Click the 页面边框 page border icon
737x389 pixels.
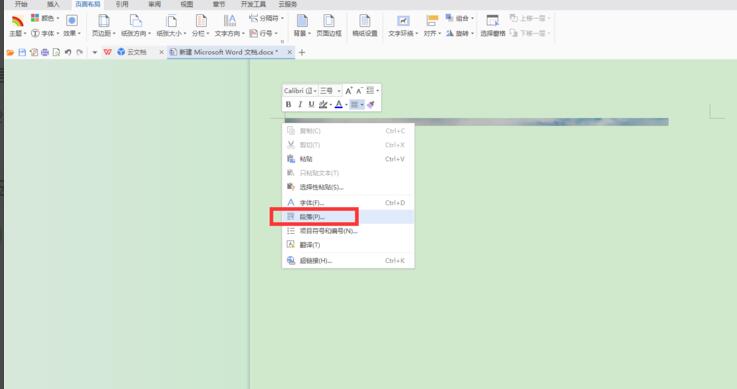[329, 21]
